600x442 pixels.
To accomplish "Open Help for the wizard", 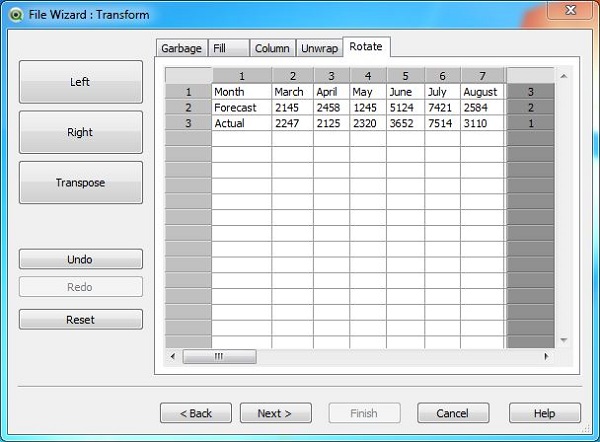I will click(544, 413).
